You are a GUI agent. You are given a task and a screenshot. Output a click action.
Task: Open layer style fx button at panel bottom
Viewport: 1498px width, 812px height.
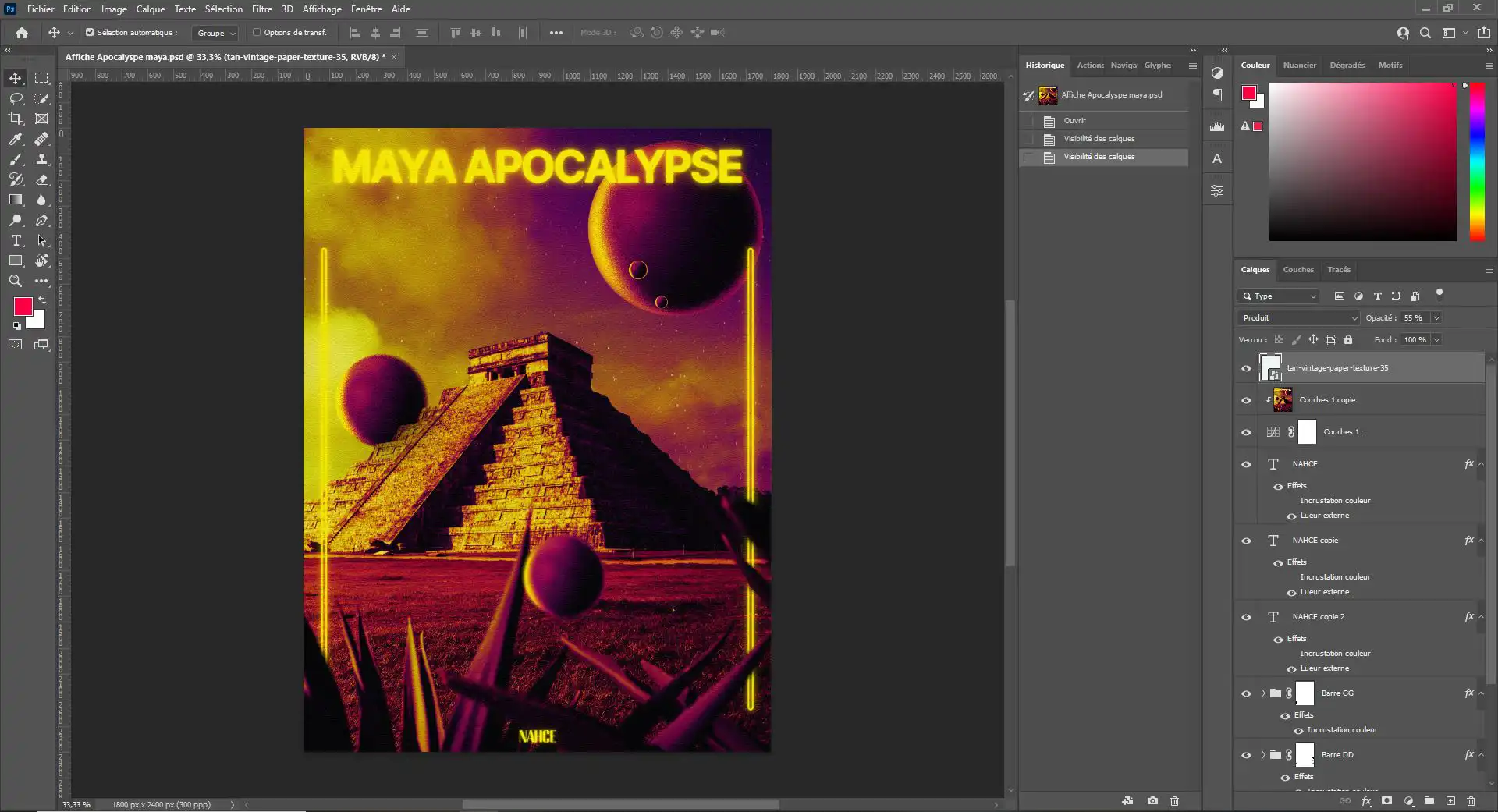point(1366,801)
